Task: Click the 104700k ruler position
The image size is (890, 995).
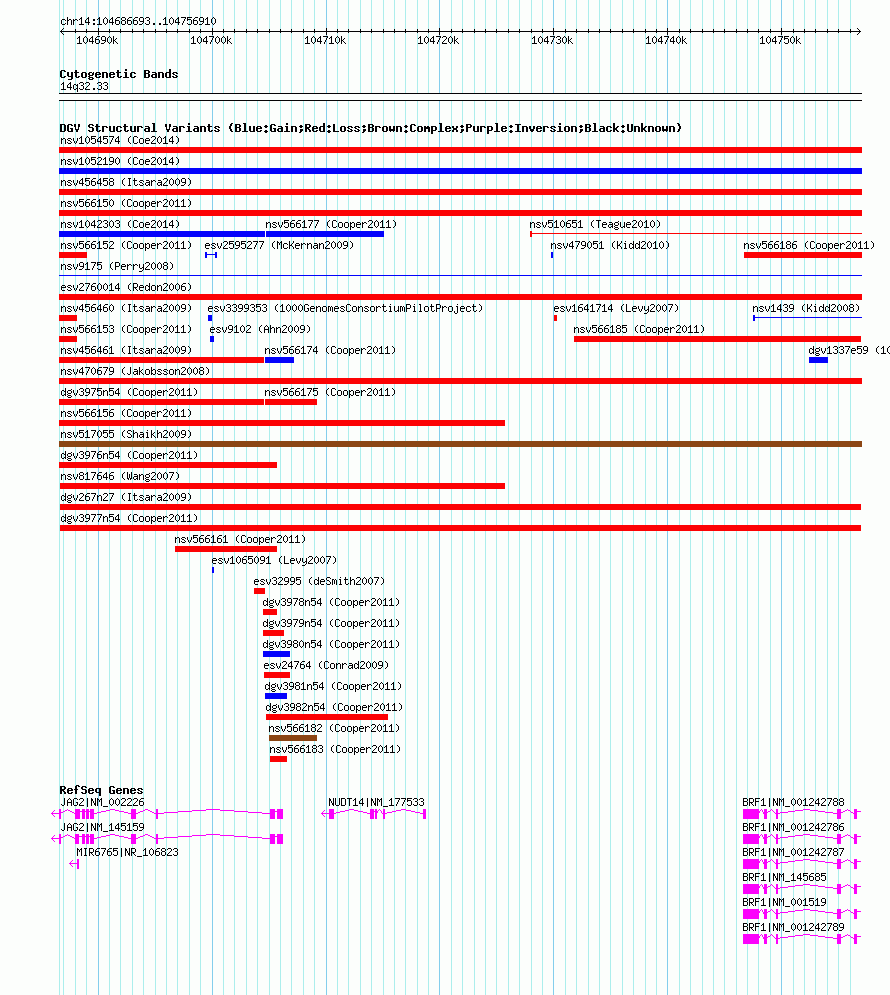Action: [211, 40]
